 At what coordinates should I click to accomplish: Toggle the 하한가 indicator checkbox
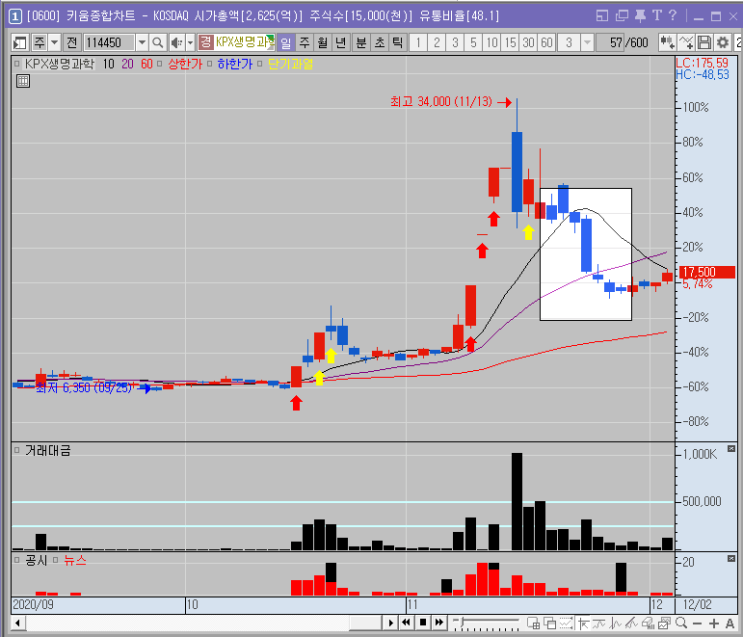209,64
